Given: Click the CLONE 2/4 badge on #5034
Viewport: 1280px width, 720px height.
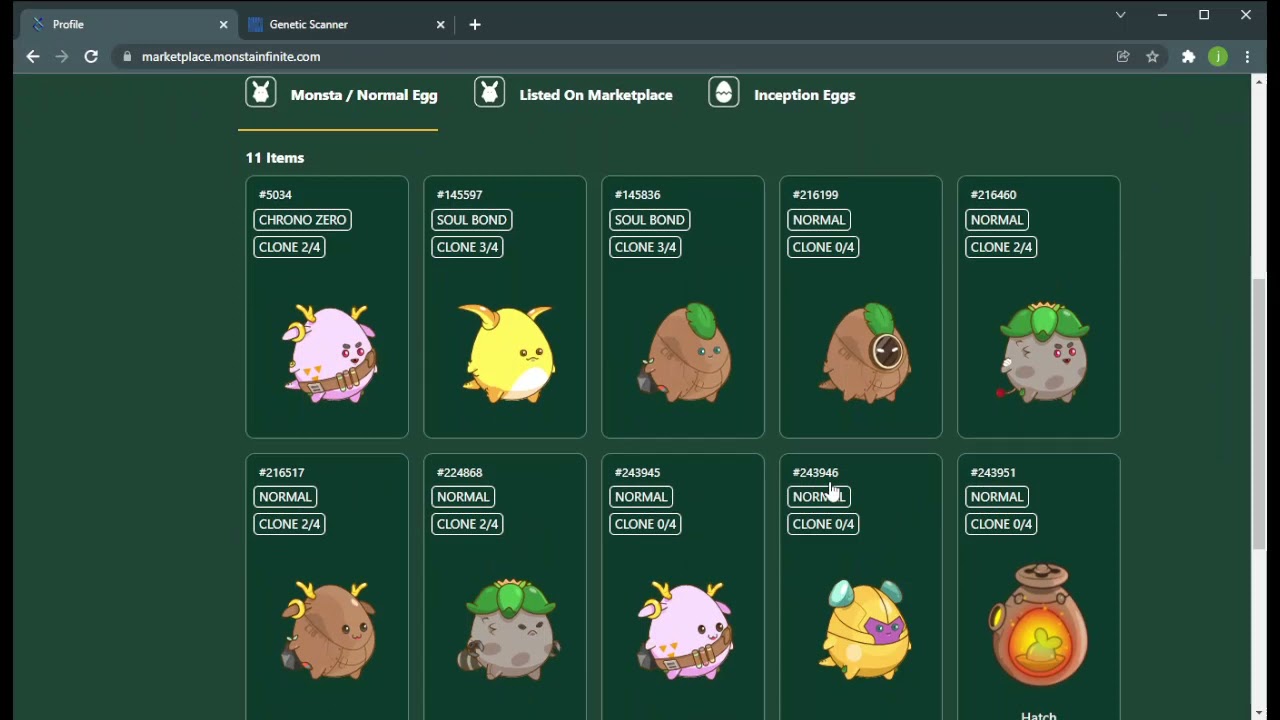Looking at the screenshot, I should [x=289, y=247].
